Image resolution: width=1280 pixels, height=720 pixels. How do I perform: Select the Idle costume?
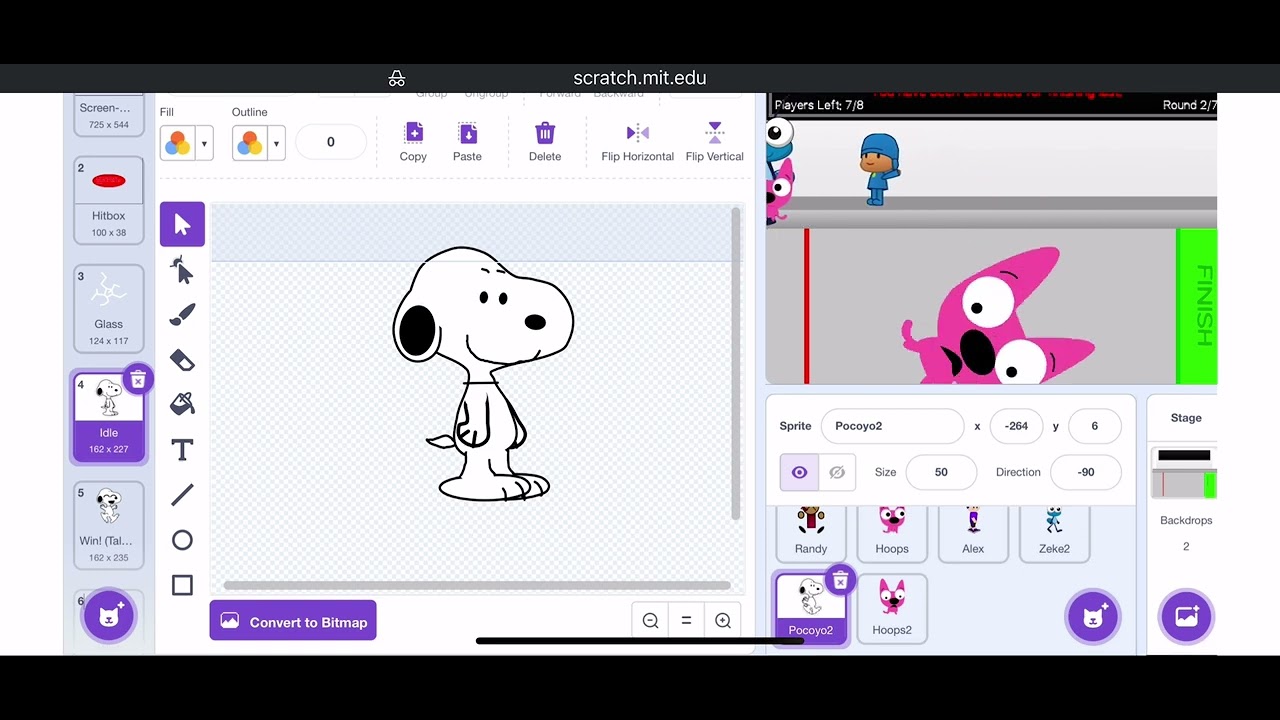click(108, 416)
